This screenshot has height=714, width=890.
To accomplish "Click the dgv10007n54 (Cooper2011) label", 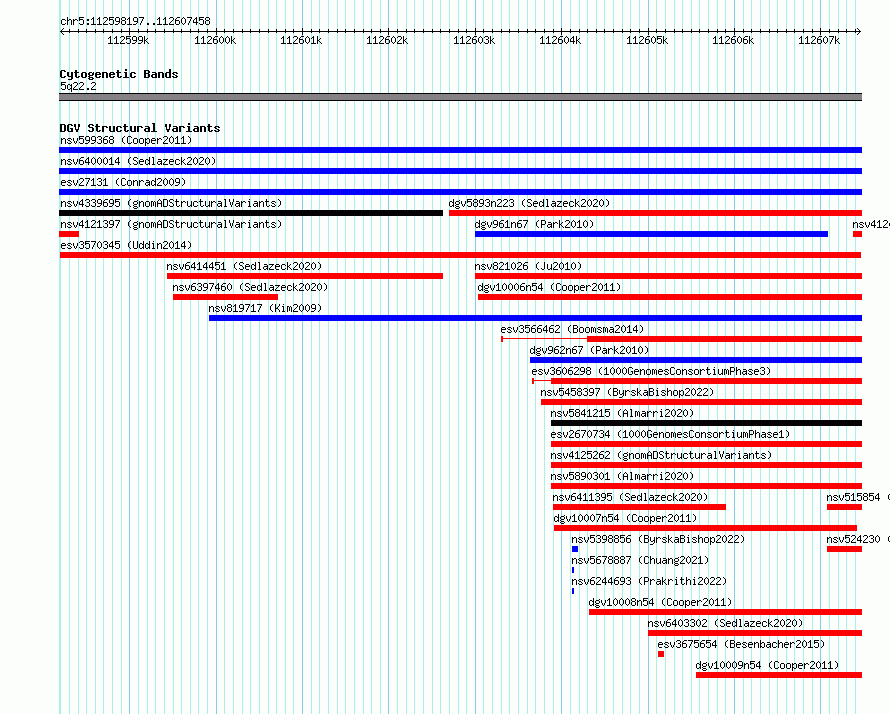I will pos(625,518).
